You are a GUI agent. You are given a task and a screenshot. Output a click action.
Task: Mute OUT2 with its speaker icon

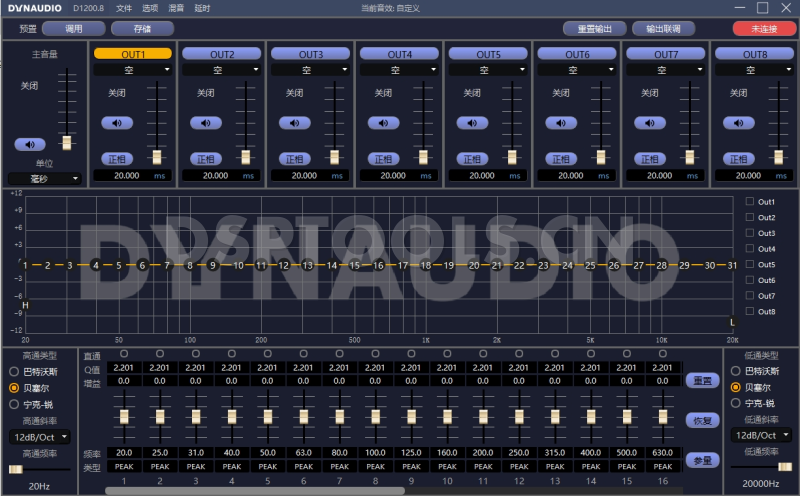coord(206,123)
